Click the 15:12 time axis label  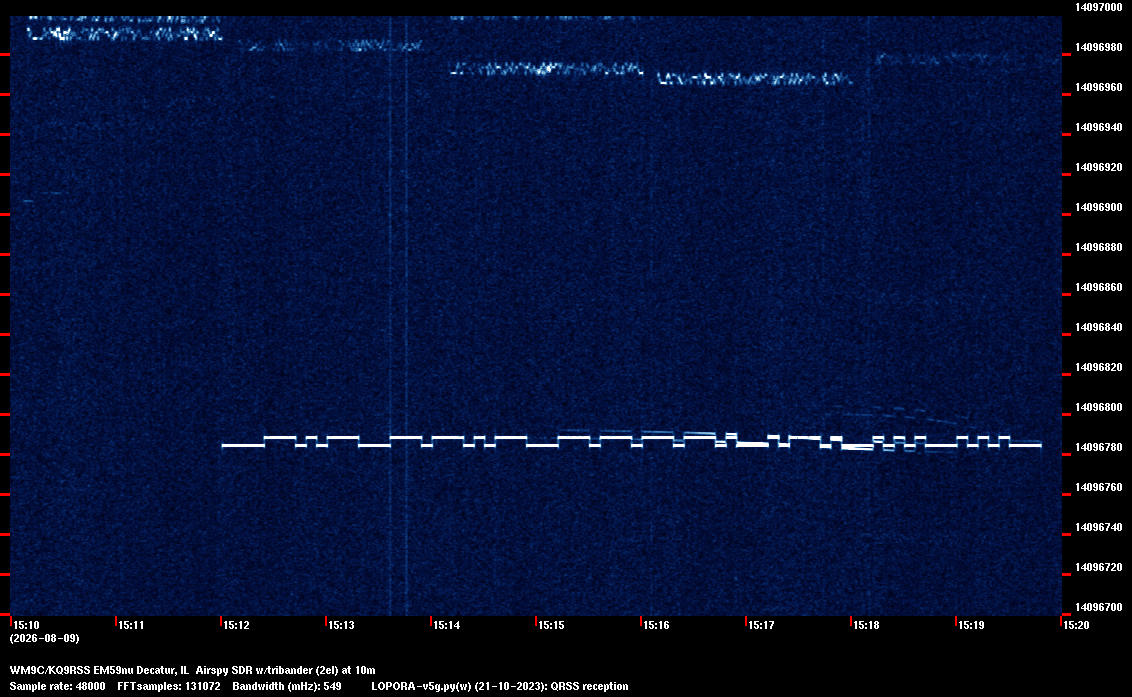coord(237,625)
